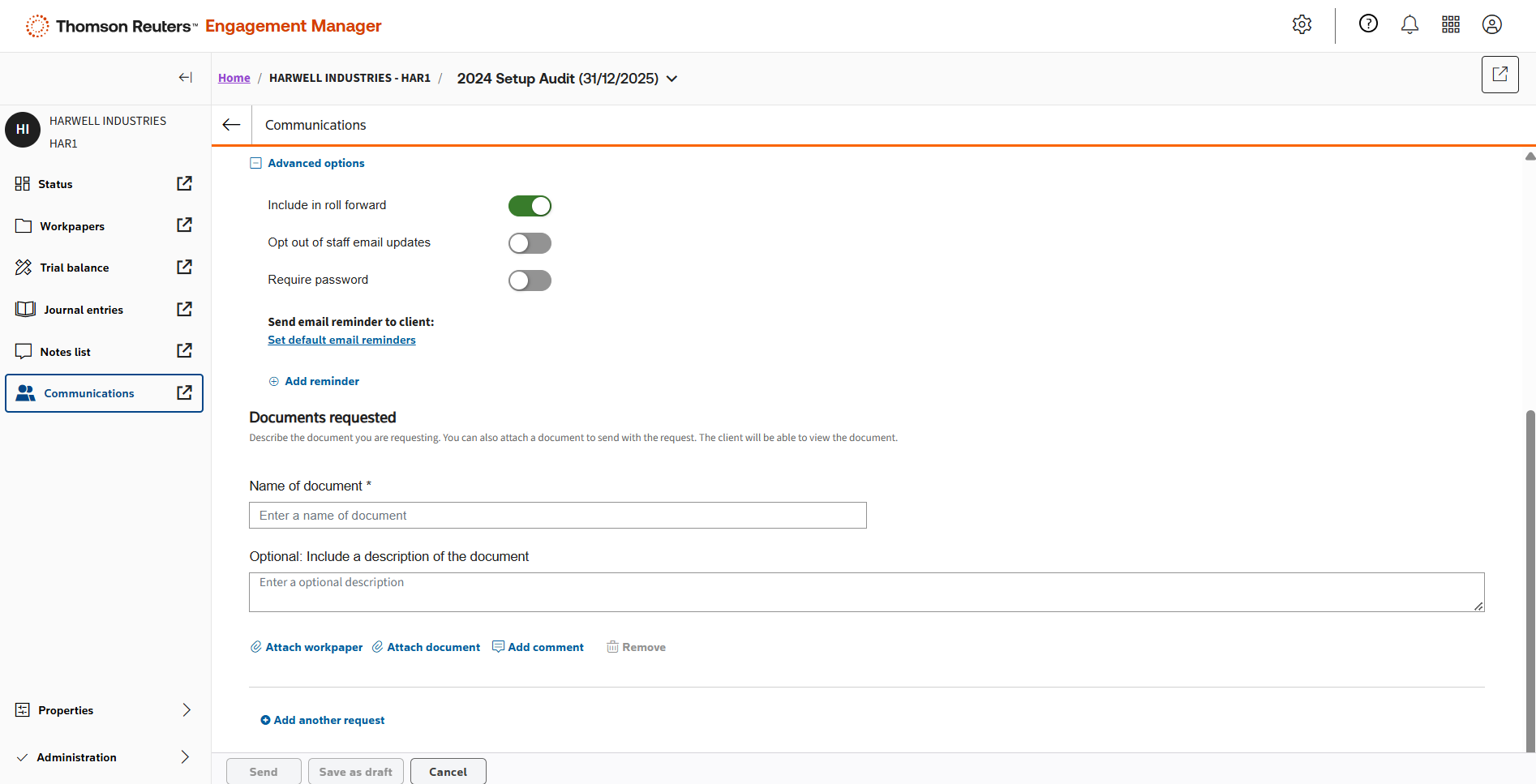1536x784 pixels.
Task: Open the help question mark icon
Action: 1368,24
